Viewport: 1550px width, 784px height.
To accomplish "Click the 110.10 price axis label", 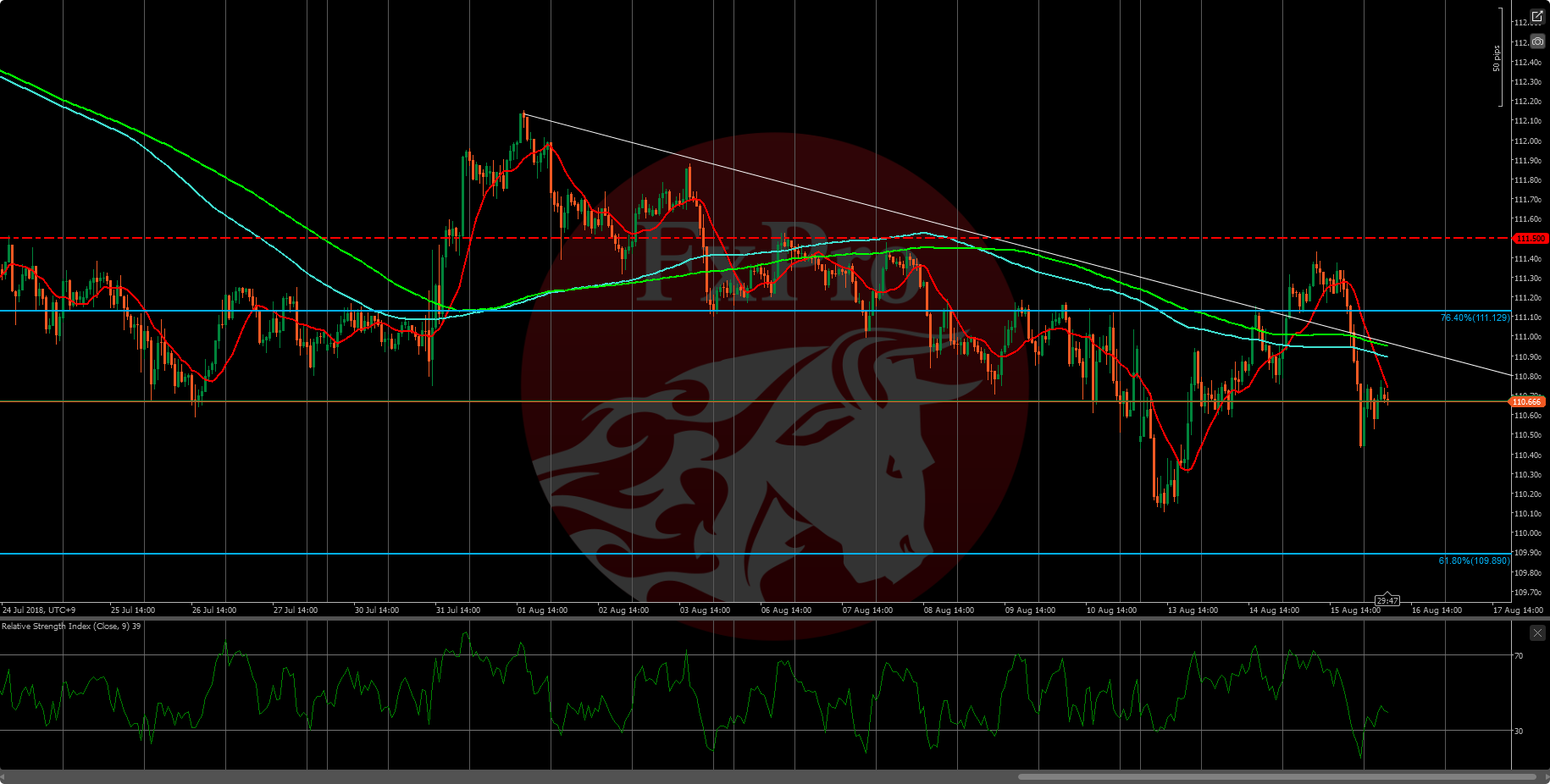I will [x=1528, y=514].
